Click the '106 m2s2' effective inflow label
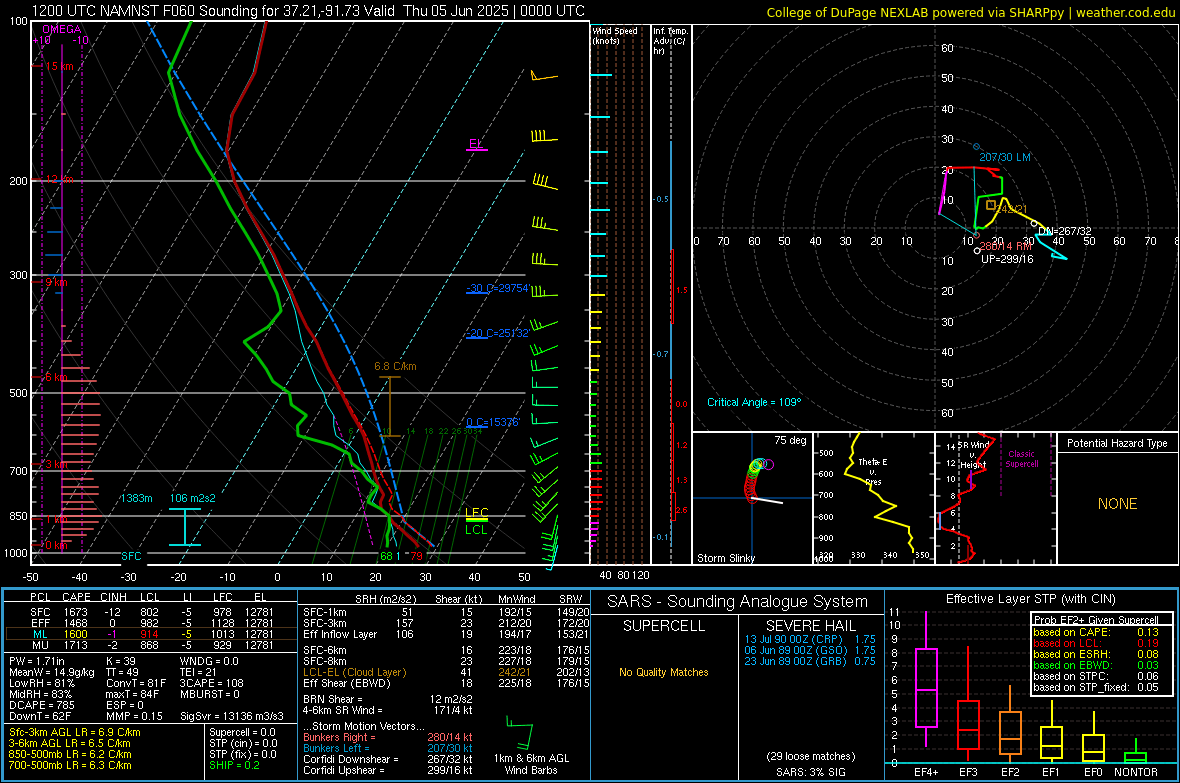The width and height of the screenshot is (1180, 783). point(193,498)
